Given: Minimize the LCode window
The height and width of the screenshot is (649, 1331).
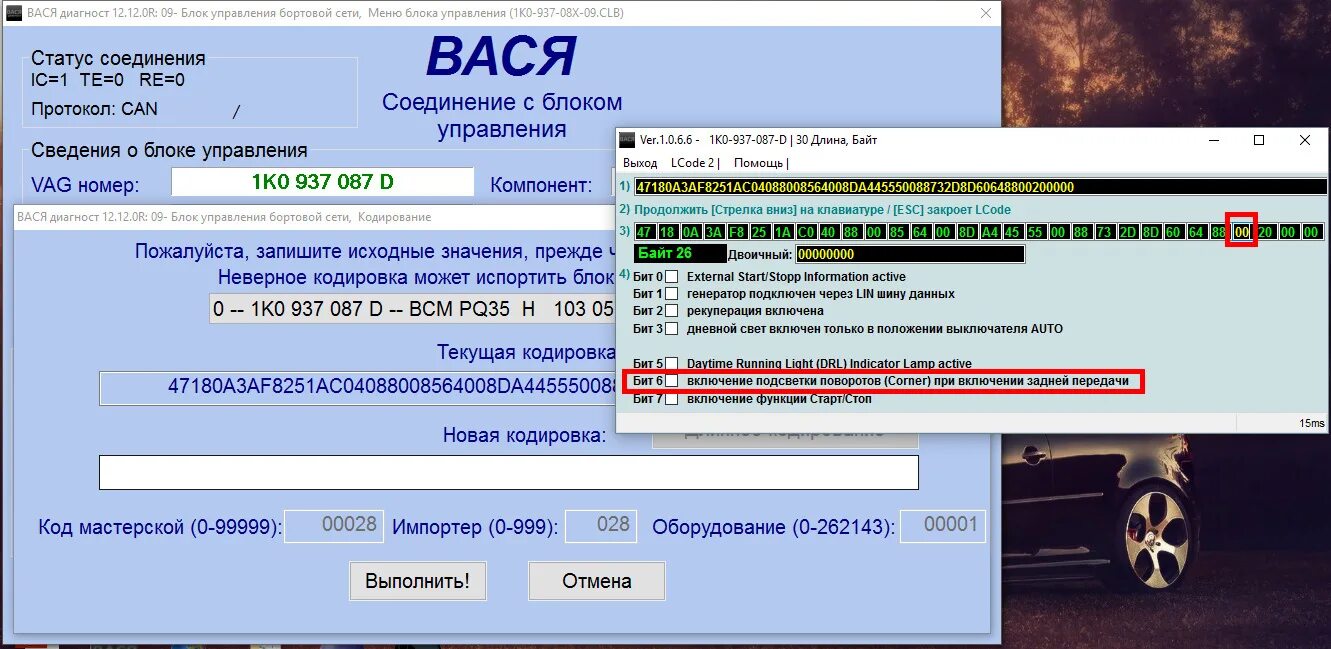Looking at the screenshot, I should 1213,140.
